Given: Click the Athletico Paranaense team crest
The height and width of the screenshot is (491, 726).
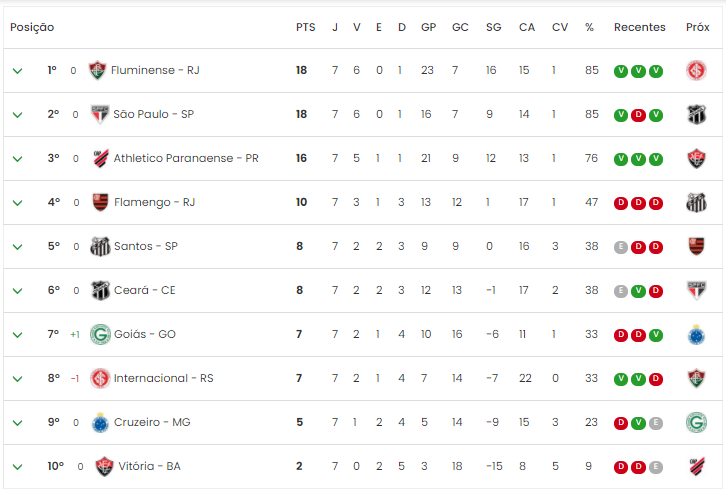Looking at the screenshot, I should [100, 158].
